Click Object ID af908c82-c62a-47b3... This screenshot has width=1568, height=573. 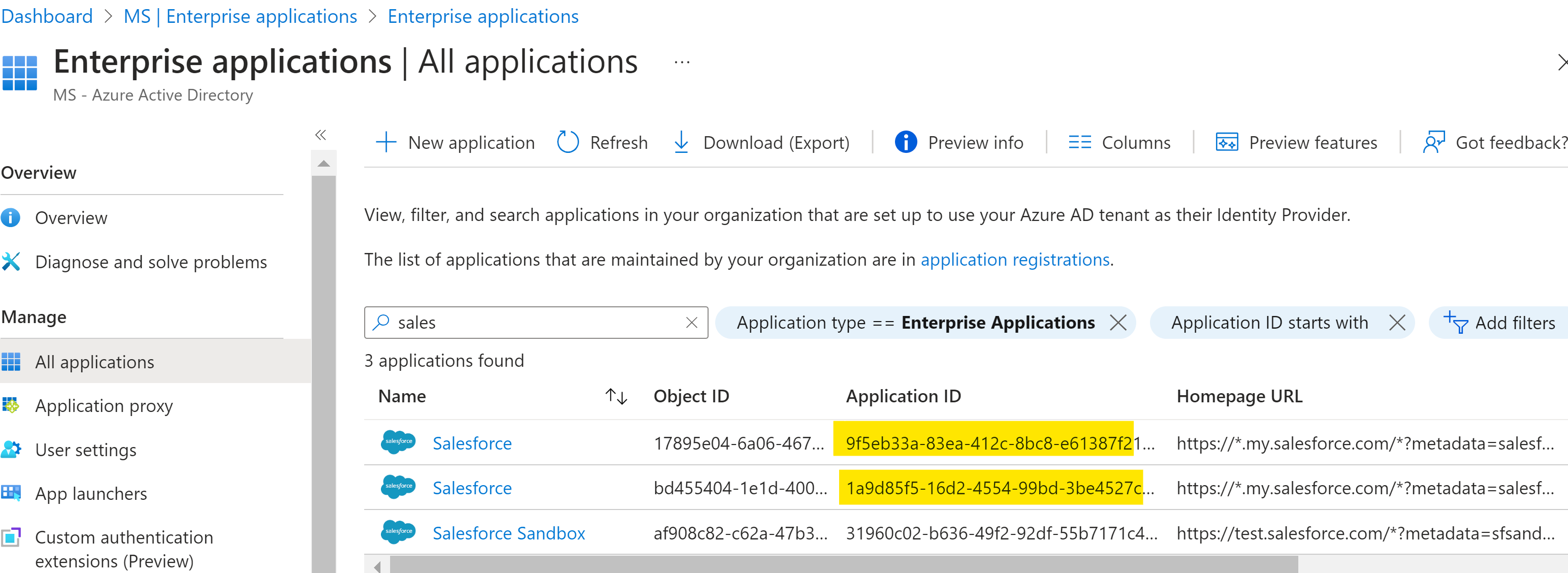click(x=741, y=533)
